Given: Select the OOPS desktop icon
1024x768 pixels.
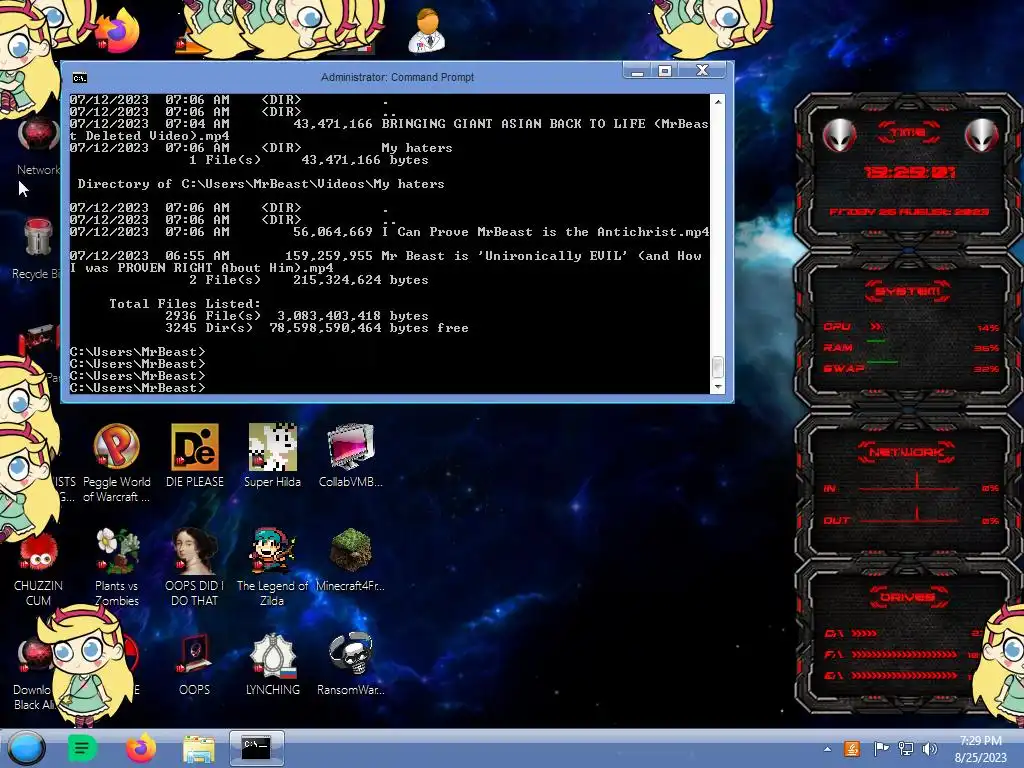Looking at the screenshot, I should [x=195, y=664].
